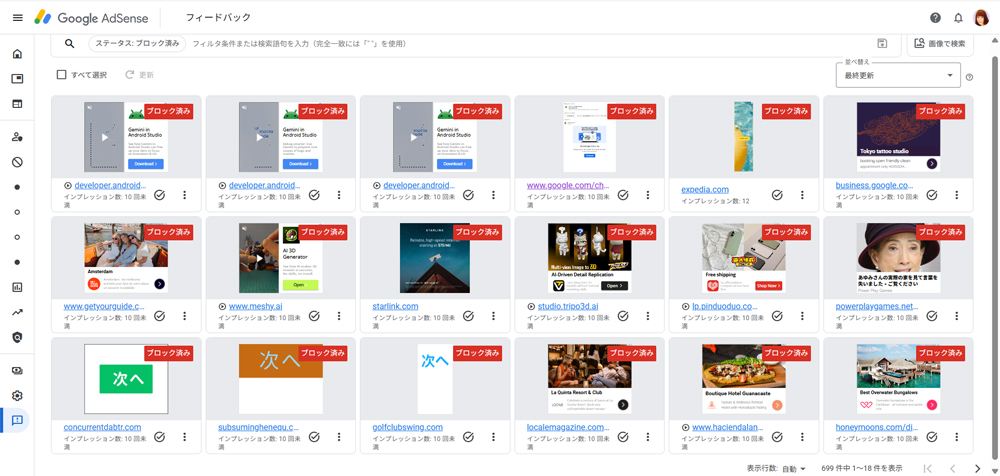Mark golfclubswing.com ad as reviewed
1000x476 pixels.
tap(468, 437)
